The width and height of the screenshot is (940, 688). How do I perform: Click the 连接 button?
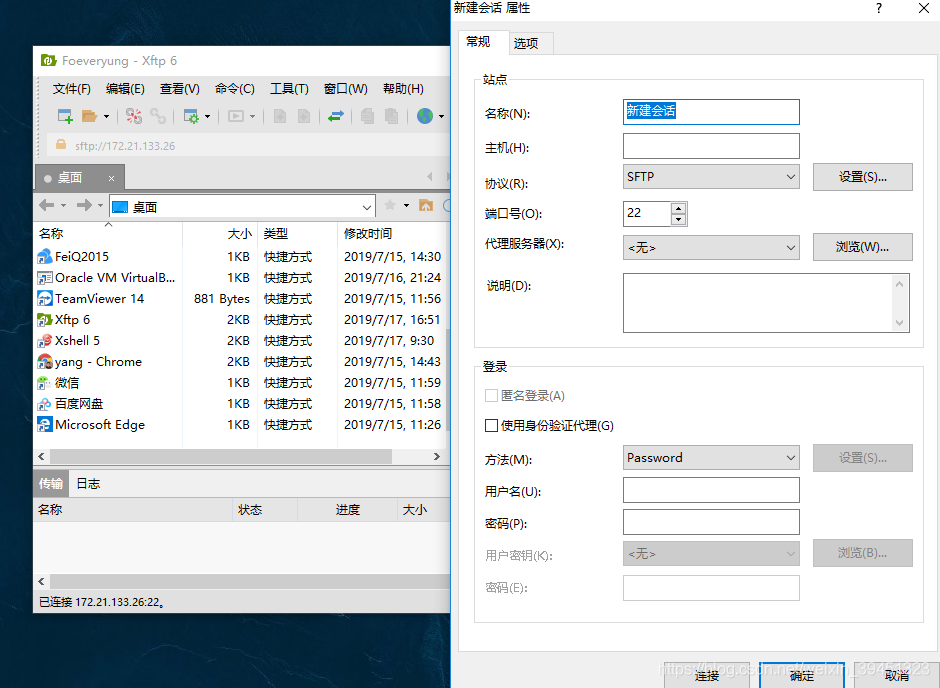click(x=707, y=675)
